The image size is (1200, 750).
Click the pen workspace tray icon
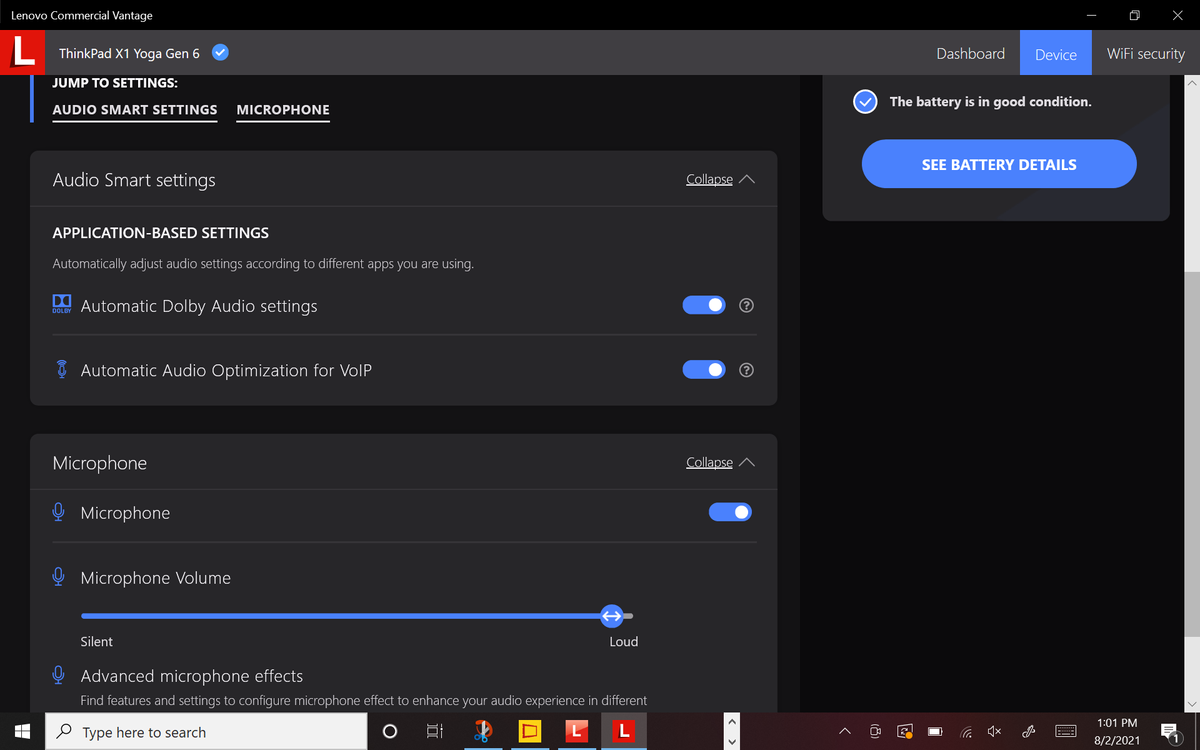click(x=1028, y=732)
